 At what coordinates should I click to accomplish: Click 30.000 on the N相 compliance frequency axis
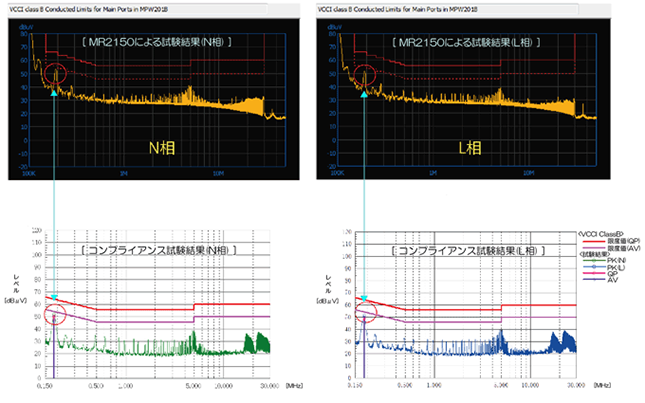(x=270, y=386)
